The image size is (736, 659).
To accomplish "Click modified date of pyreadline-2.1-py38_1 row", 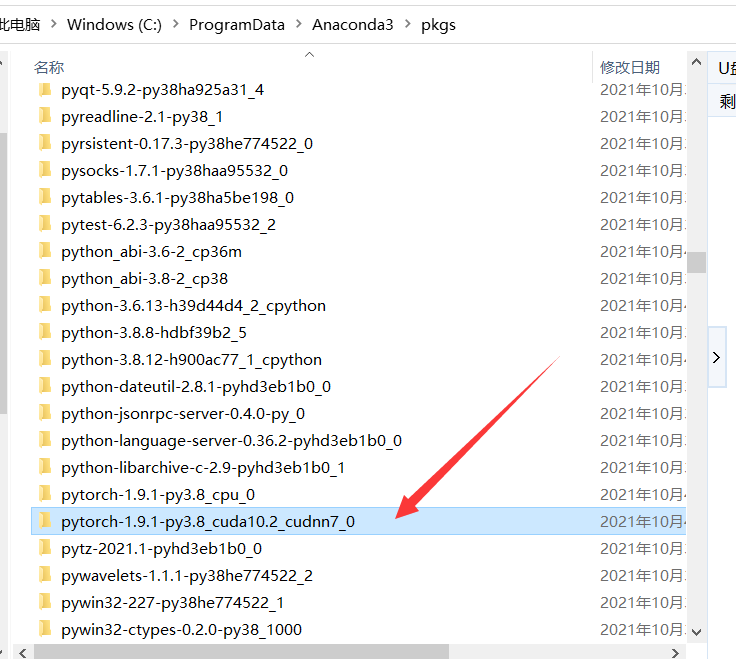I will click(x=643, y=116).
